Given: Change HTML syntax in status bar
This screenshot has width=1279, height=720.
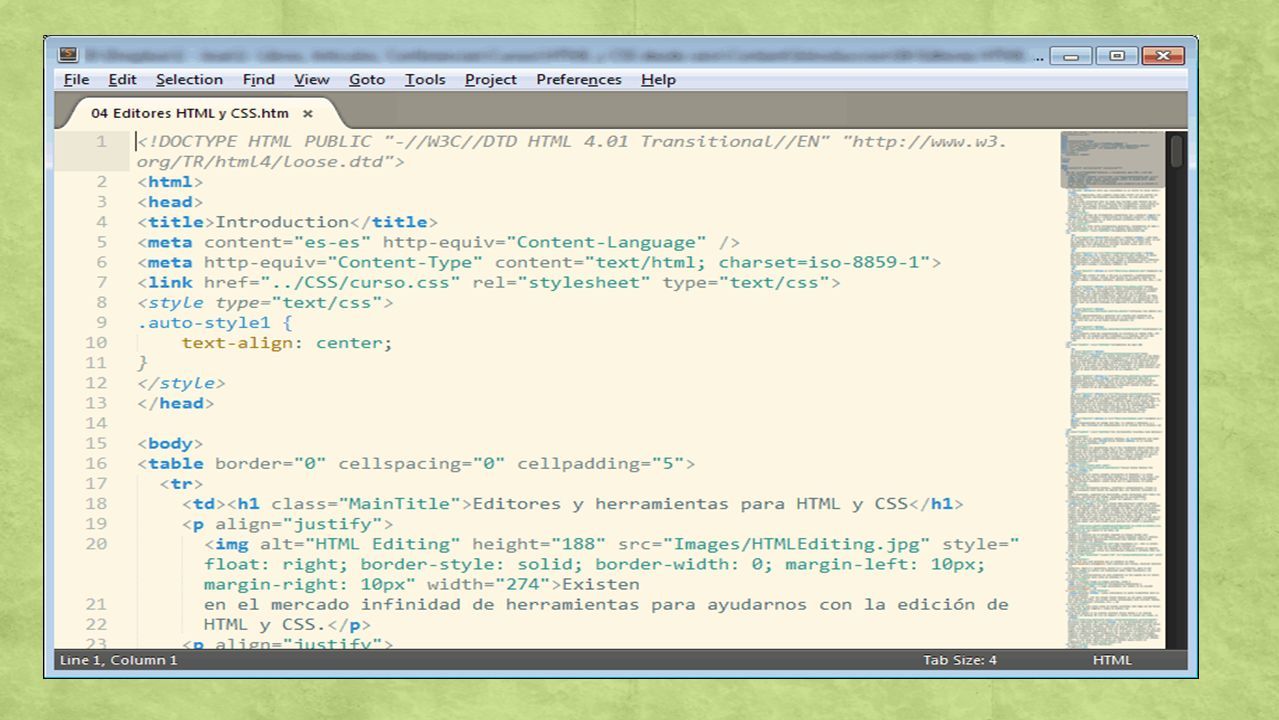Looking at the screenshot, I should [x=1112, y=660].
